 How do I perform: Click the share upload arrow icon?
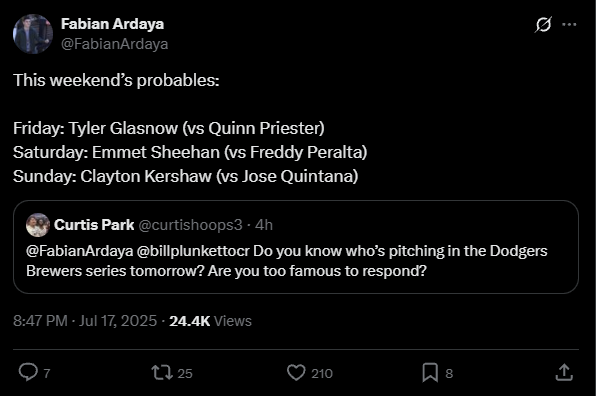point(564,372)
